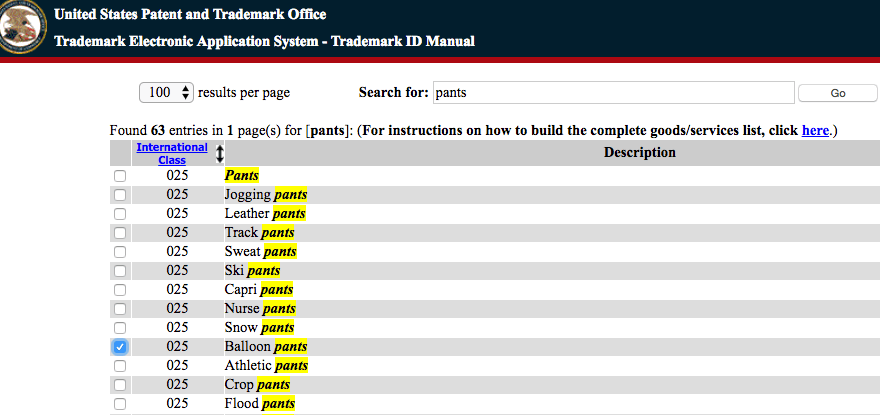Click the 'Flood pants' description
This screenshot has height=415, width=880.
point(260,404)
